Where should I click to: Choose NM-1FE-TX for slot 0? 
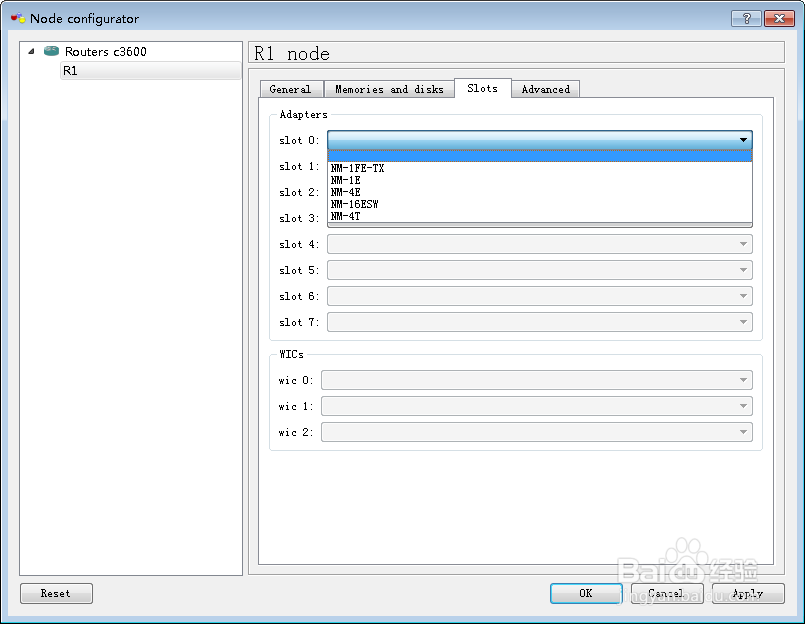pyautogui.click(x=540, y=168)
